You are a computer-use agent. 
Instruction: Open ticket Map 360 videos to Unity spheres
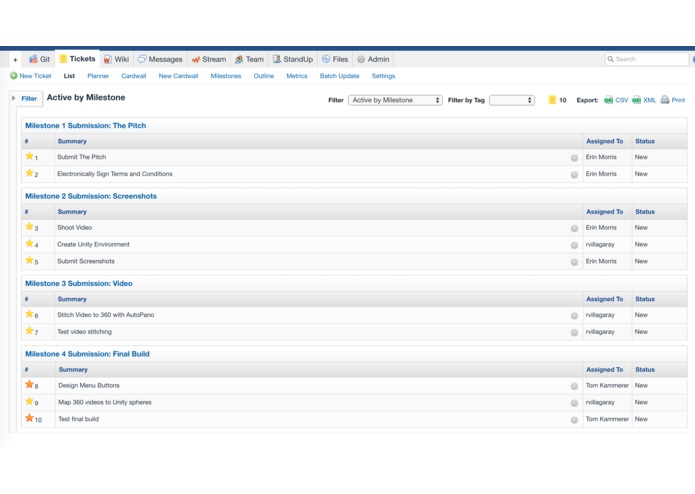click(x=105, y=402)
